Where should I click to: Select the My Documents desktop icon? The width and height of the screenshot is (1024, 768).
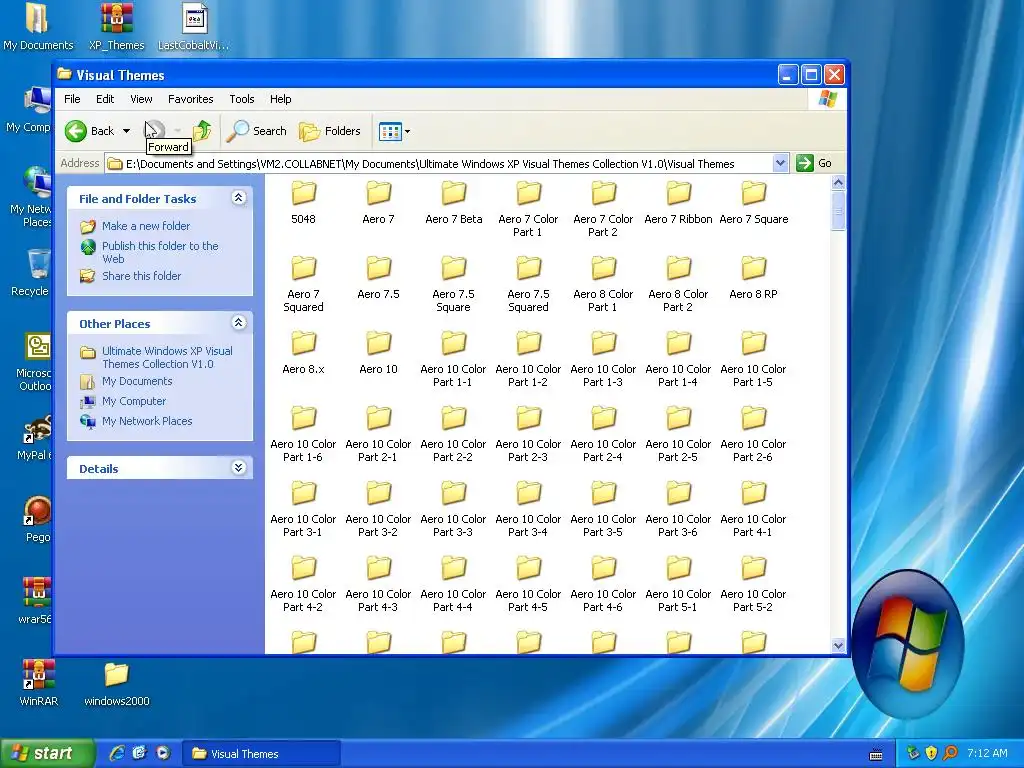point(38,27)
